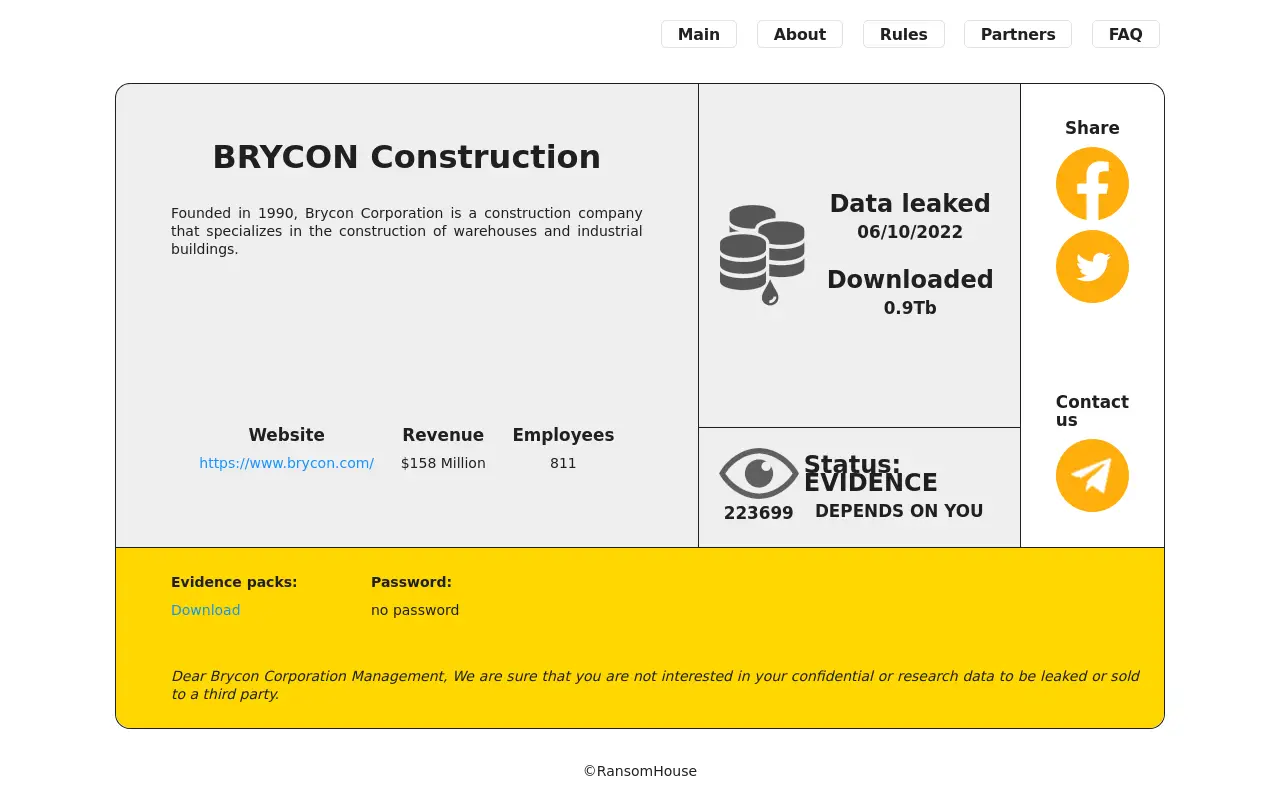This screenshot has height=798, width=1280.
Task: Open the Telegram contact icon
Action: (x=1092, y=476)
